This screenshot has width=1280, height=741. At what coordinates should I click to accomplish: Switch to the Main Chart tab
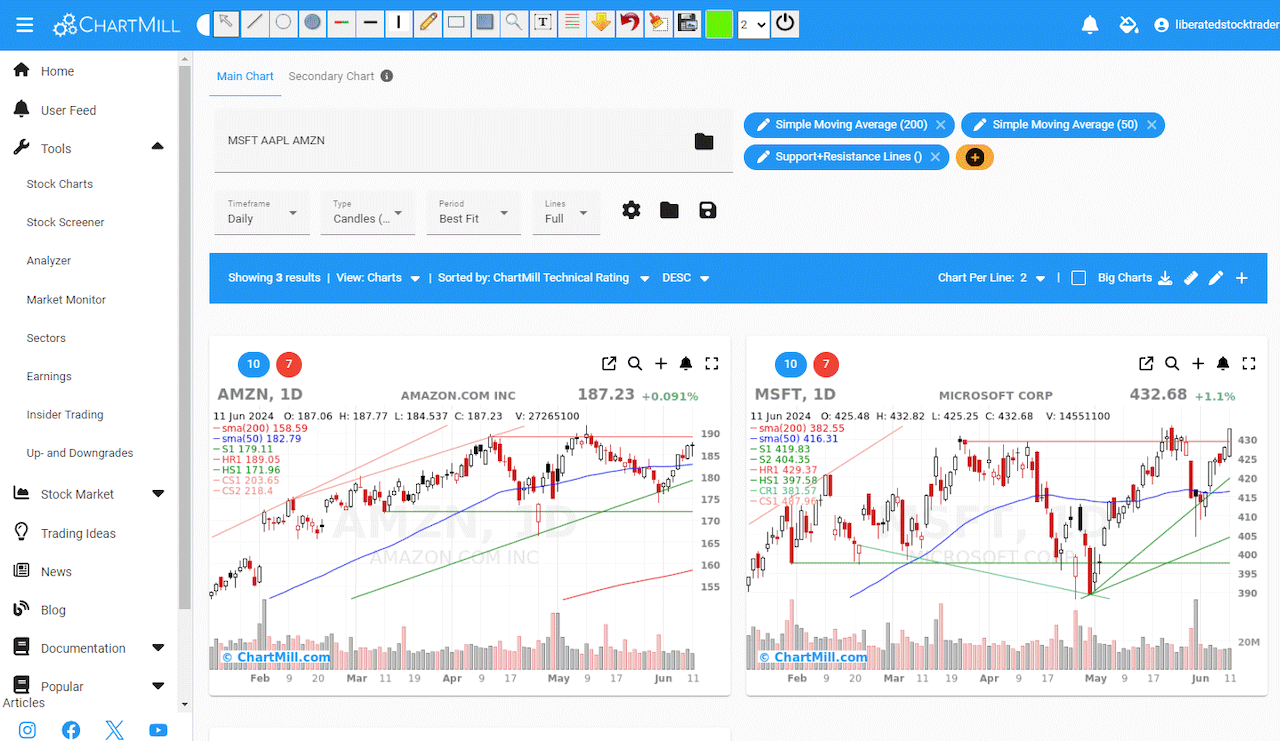coord(245,77)
